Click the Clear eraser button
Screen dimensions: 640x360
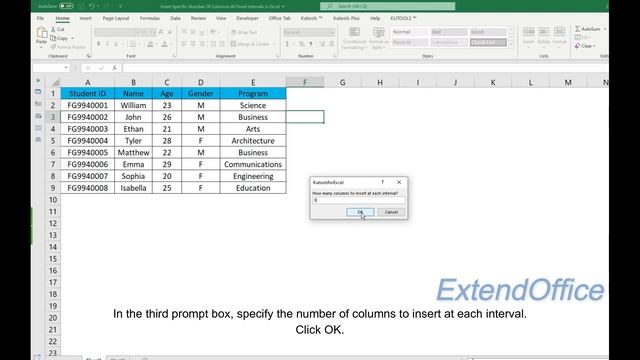[584, 46]
